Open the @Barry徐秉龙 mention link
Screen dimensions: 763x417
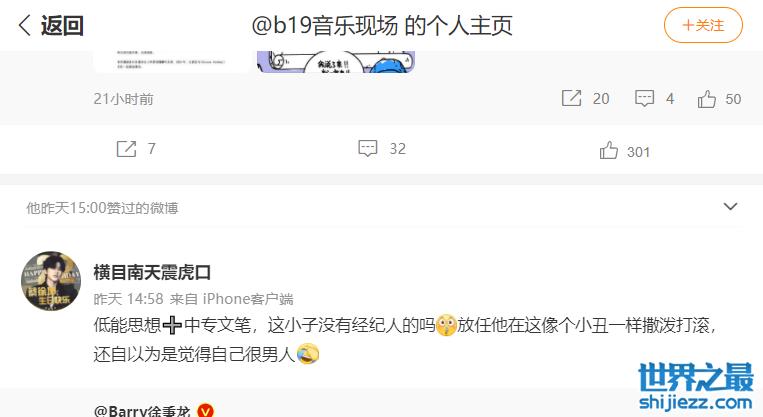click(x=142, y=411)
